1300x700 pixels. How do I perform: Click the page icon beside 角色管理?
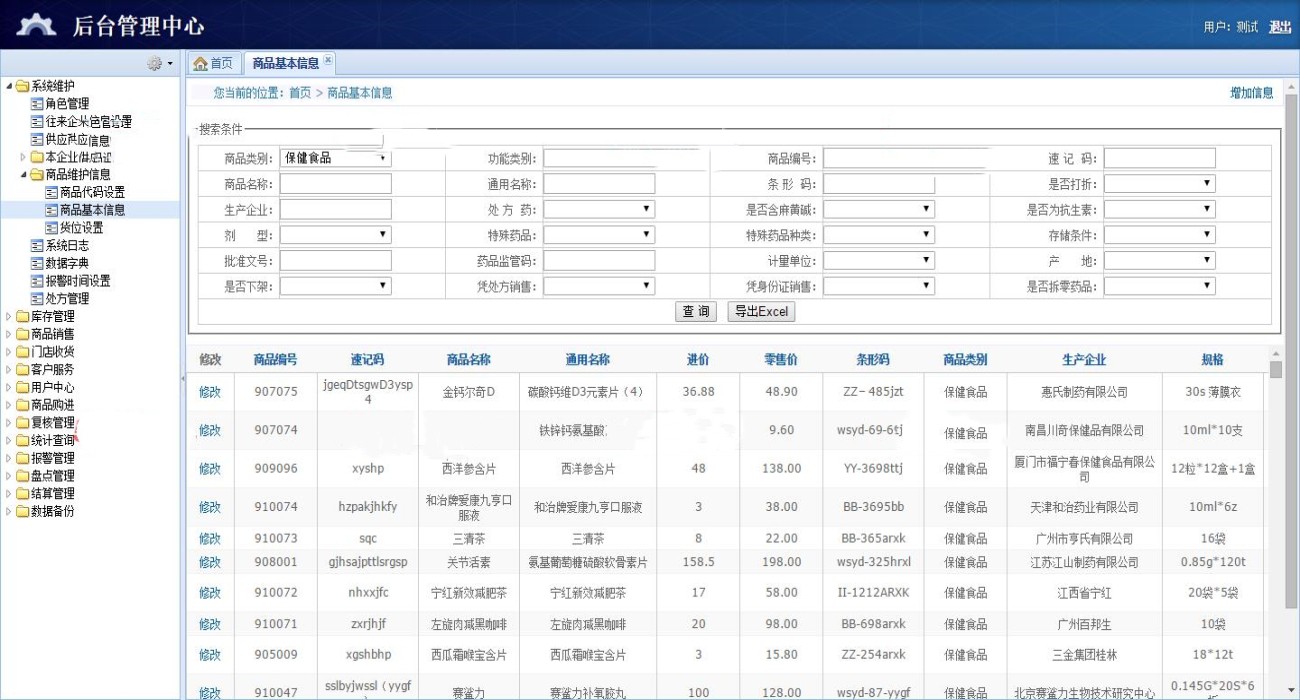(37, 104)
